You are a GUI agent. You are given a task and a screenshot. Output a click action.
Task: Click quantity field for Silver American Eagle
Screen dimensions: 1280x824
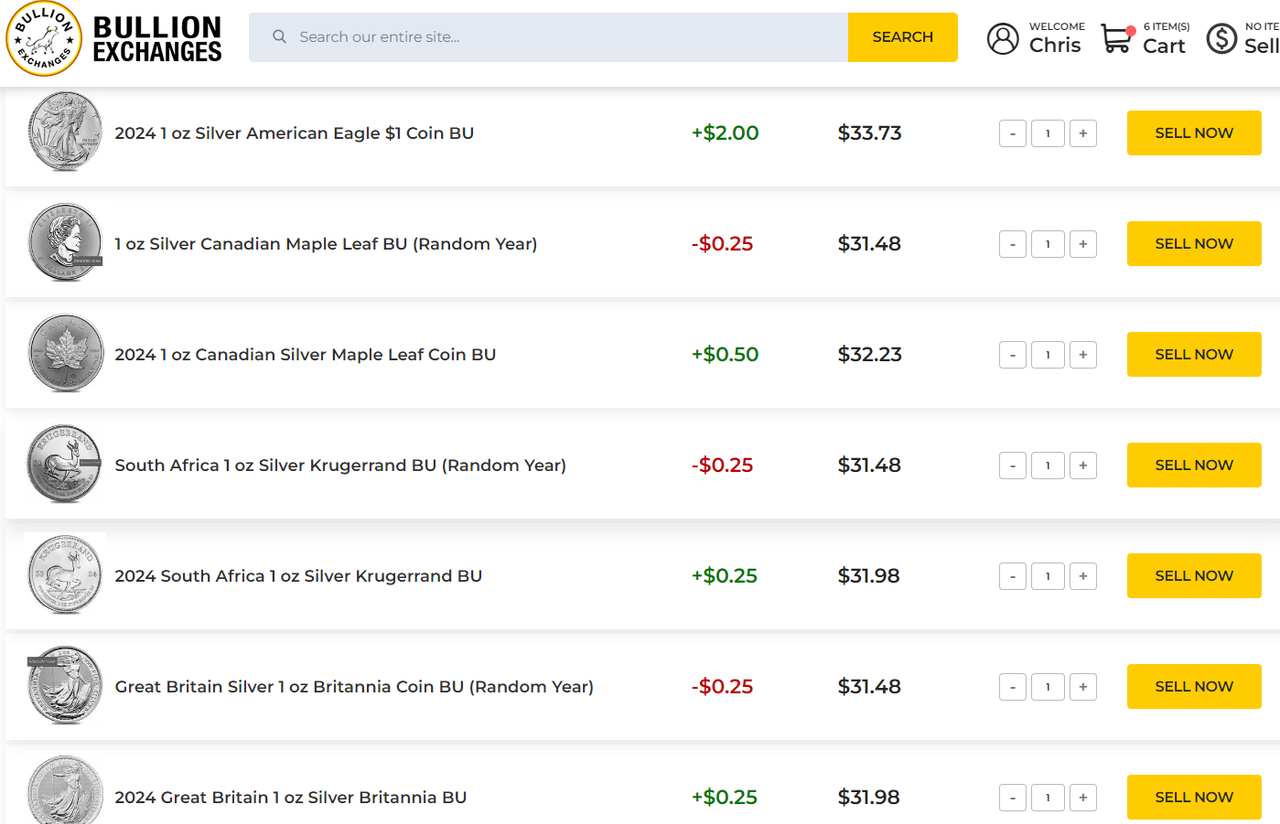click(x=1048, y=133)
